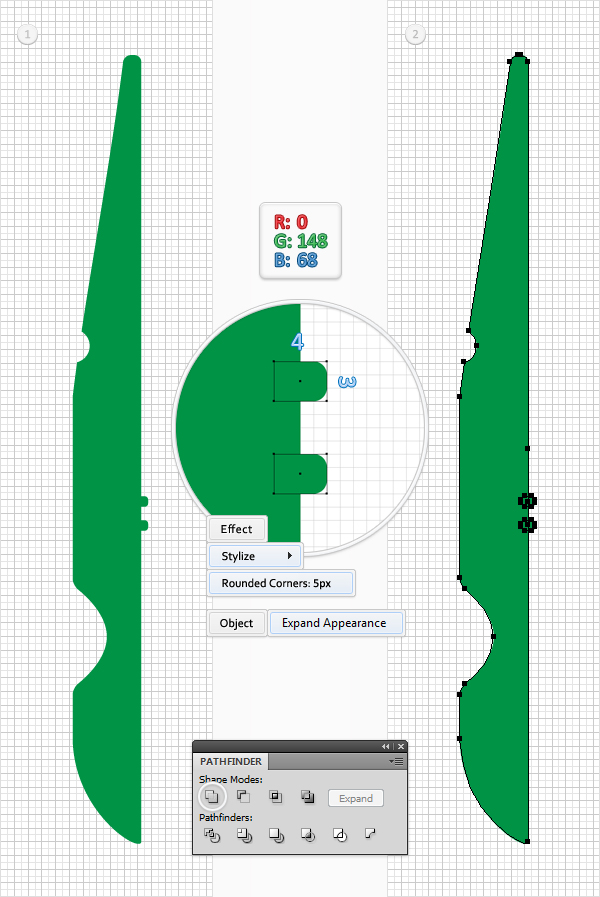Choose Expand Appearance
Viewport: 600px width, 897px height.
[x=334, y=623]
